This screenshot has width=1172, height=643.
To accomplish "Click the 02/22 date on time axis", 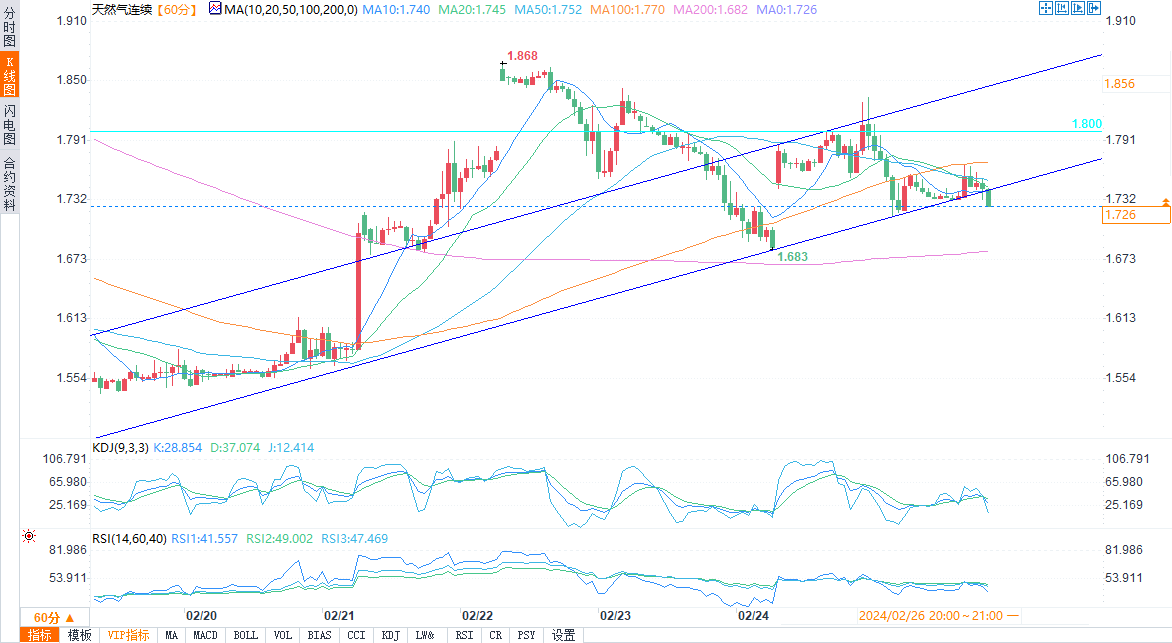I will point(477,616).
